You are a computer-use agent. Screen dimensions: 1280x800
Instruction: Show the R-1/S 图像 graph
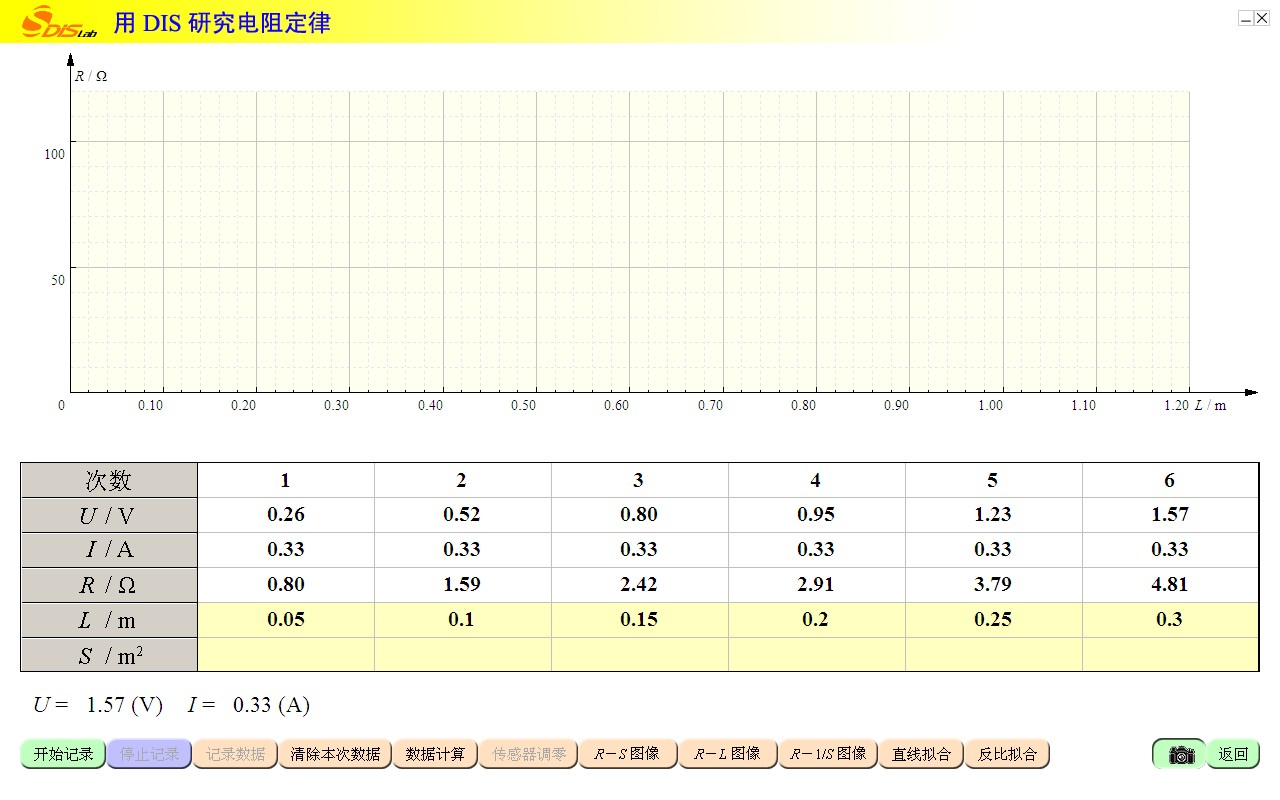(828, 754)
